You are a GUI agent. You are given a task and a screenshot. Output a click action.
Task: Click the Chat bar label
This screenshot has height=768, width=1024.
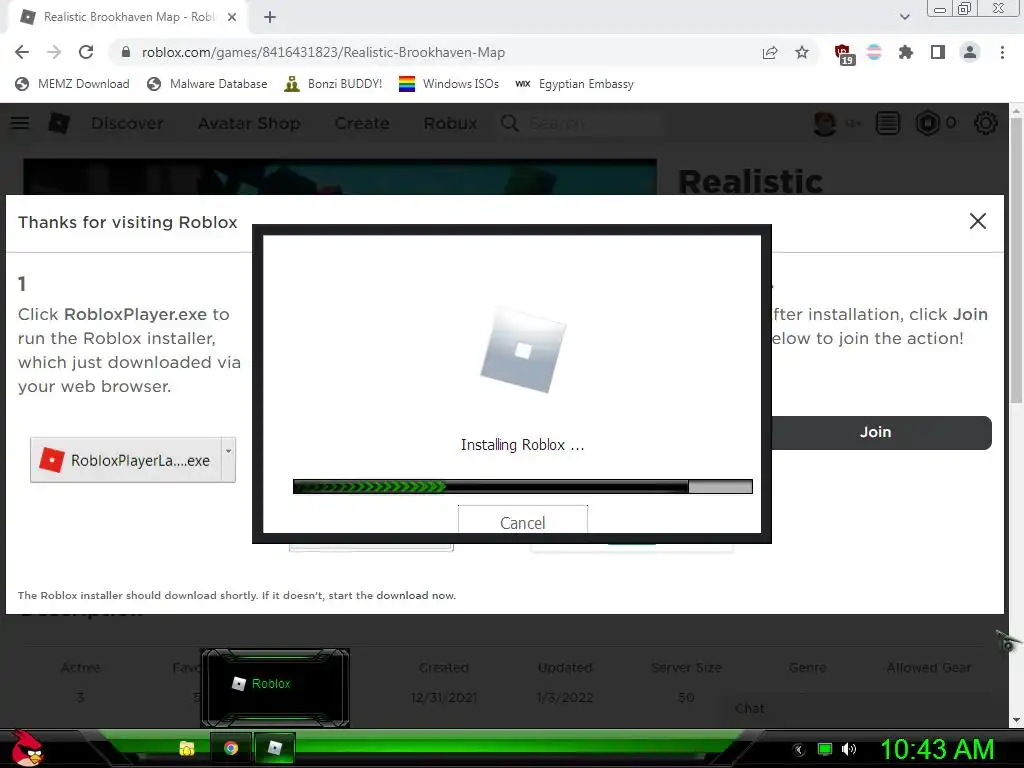pos(750,709)
